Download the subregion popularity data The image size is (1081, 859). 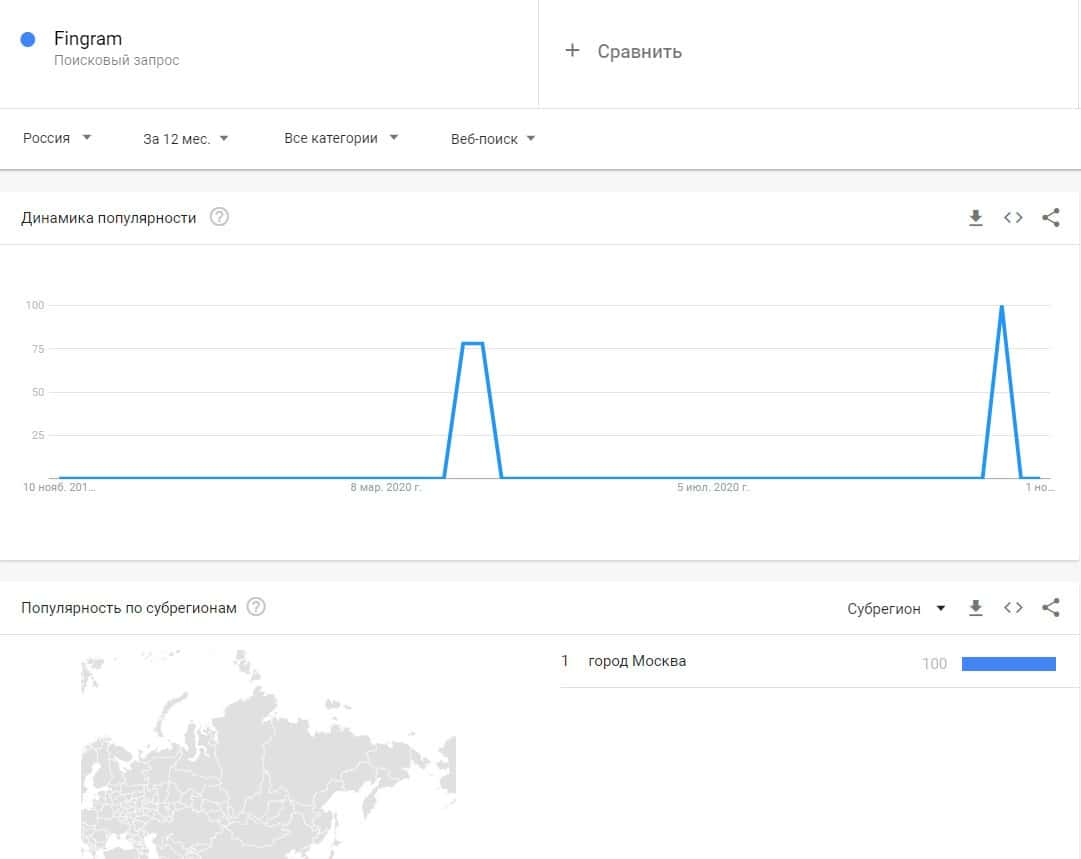click(x=976, y=608)
